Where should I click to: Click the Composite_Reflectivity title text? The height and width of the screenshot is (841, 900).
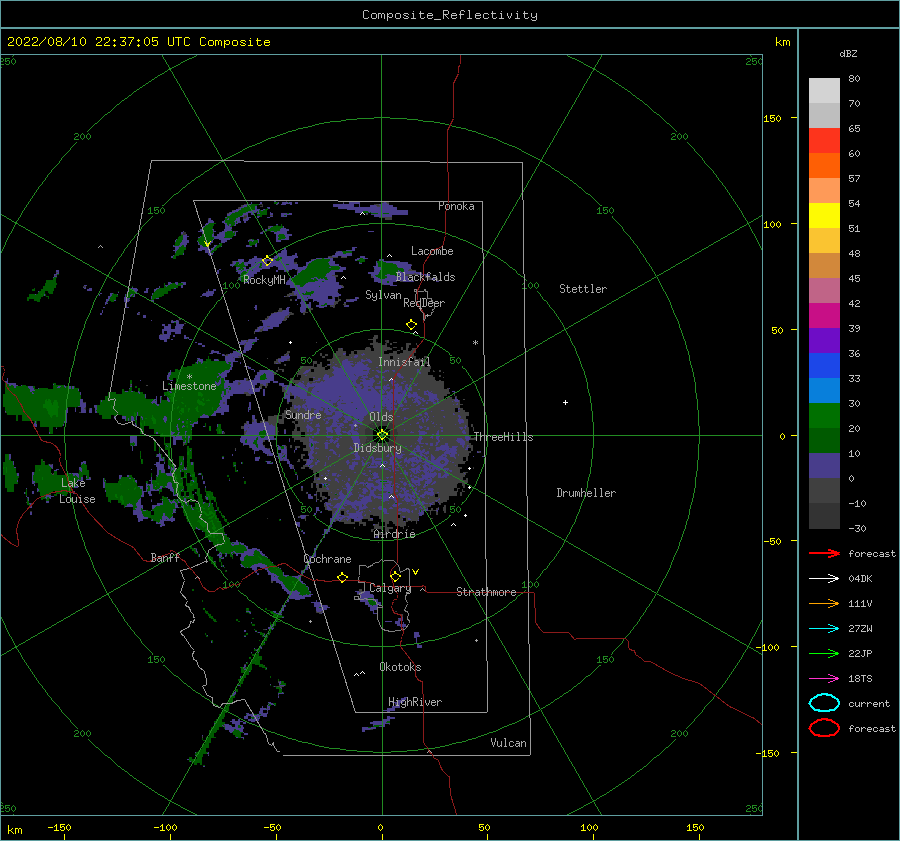point(450,15)
